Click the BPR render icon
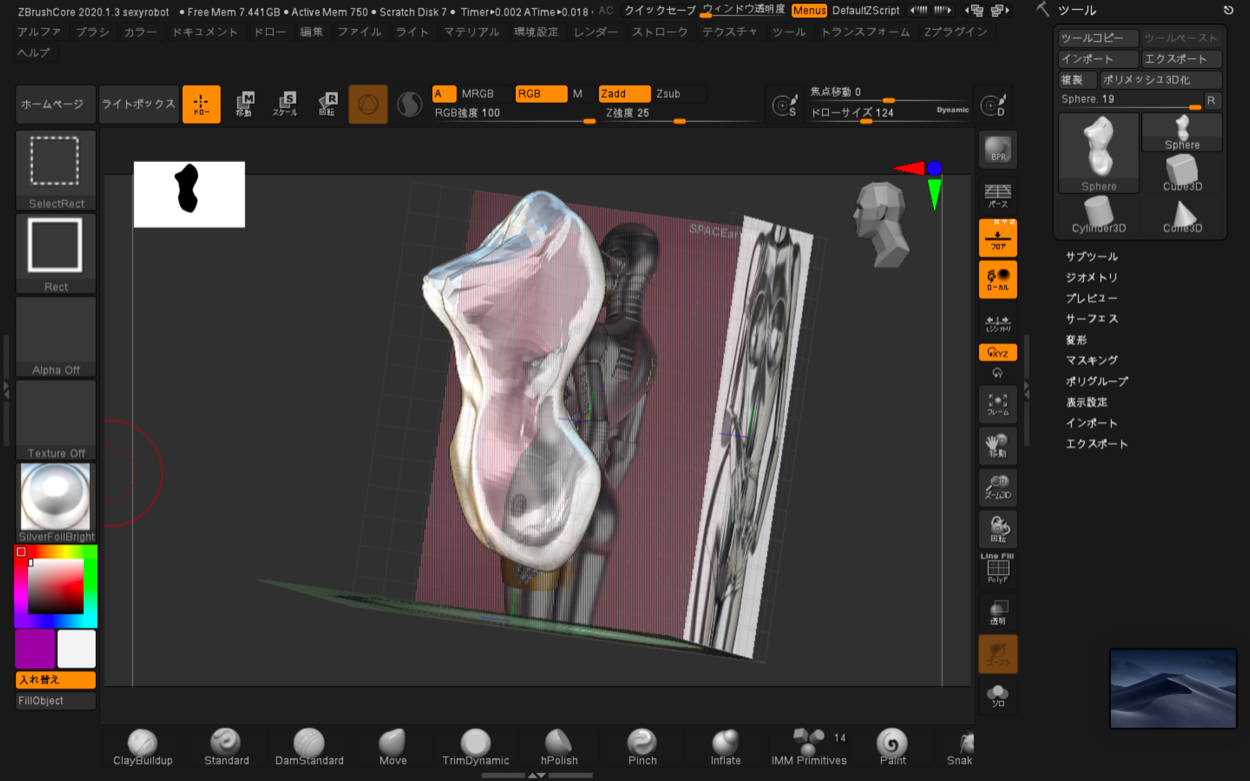Screen dimensions: 1250x781 coord(997,150)
